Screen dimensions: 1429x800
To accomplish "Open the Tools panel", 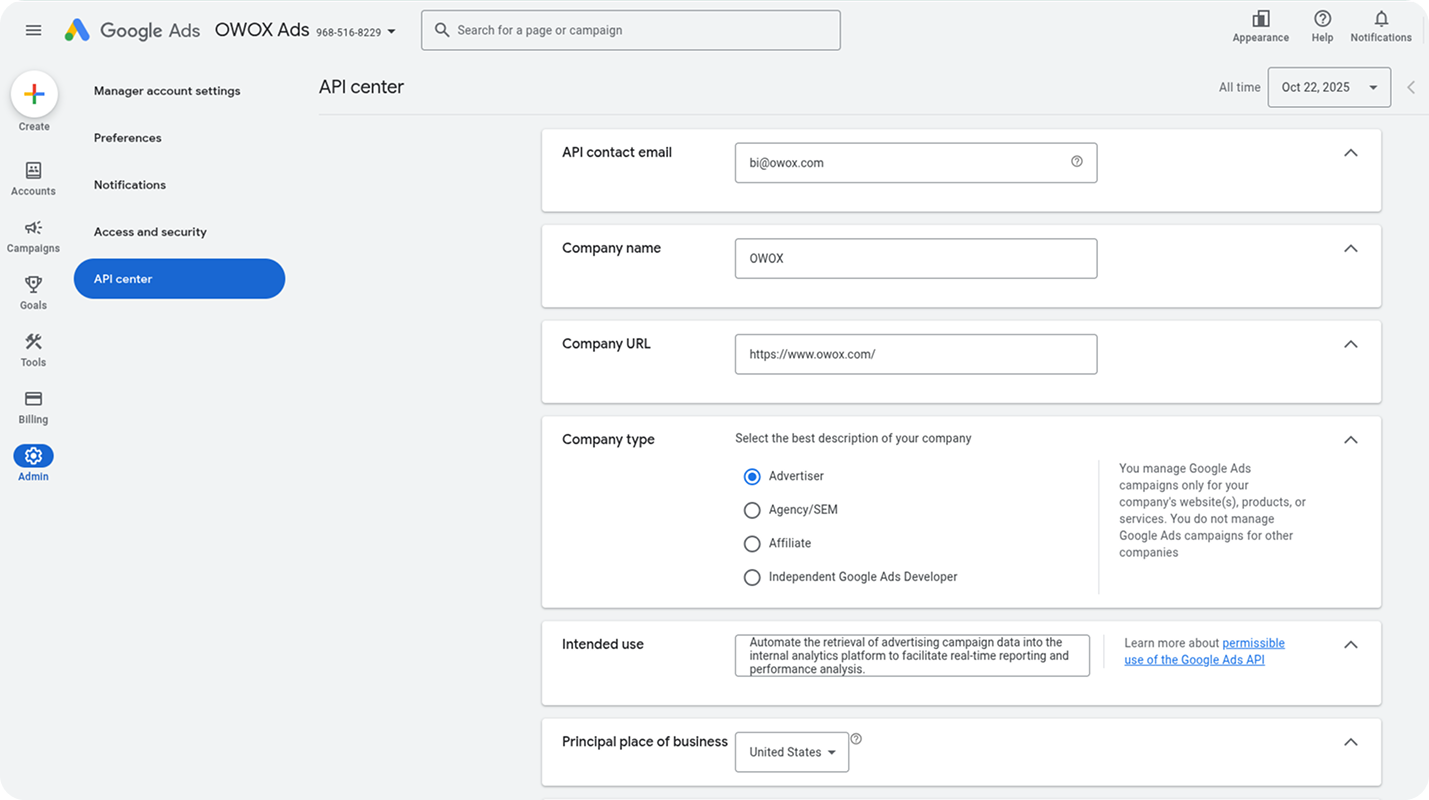I will (33, 348).
